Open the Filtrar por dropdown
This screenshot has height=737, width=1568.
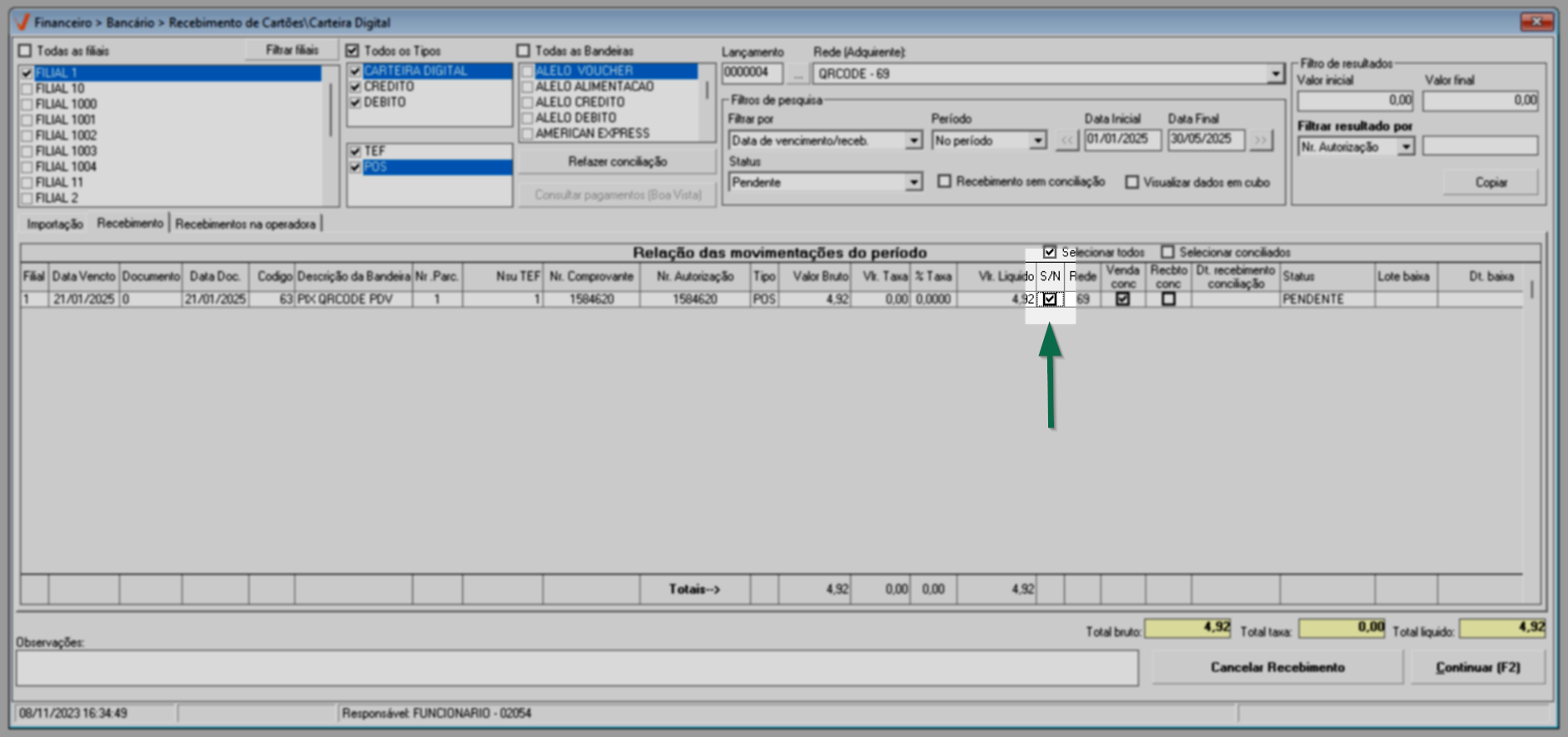914,140
